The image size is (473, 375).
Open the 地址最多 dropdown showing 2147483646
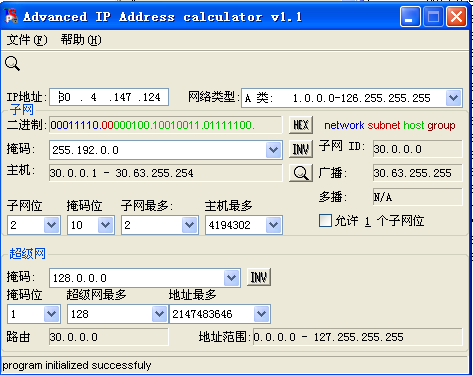pyautogui.click(x=262, y=314)
